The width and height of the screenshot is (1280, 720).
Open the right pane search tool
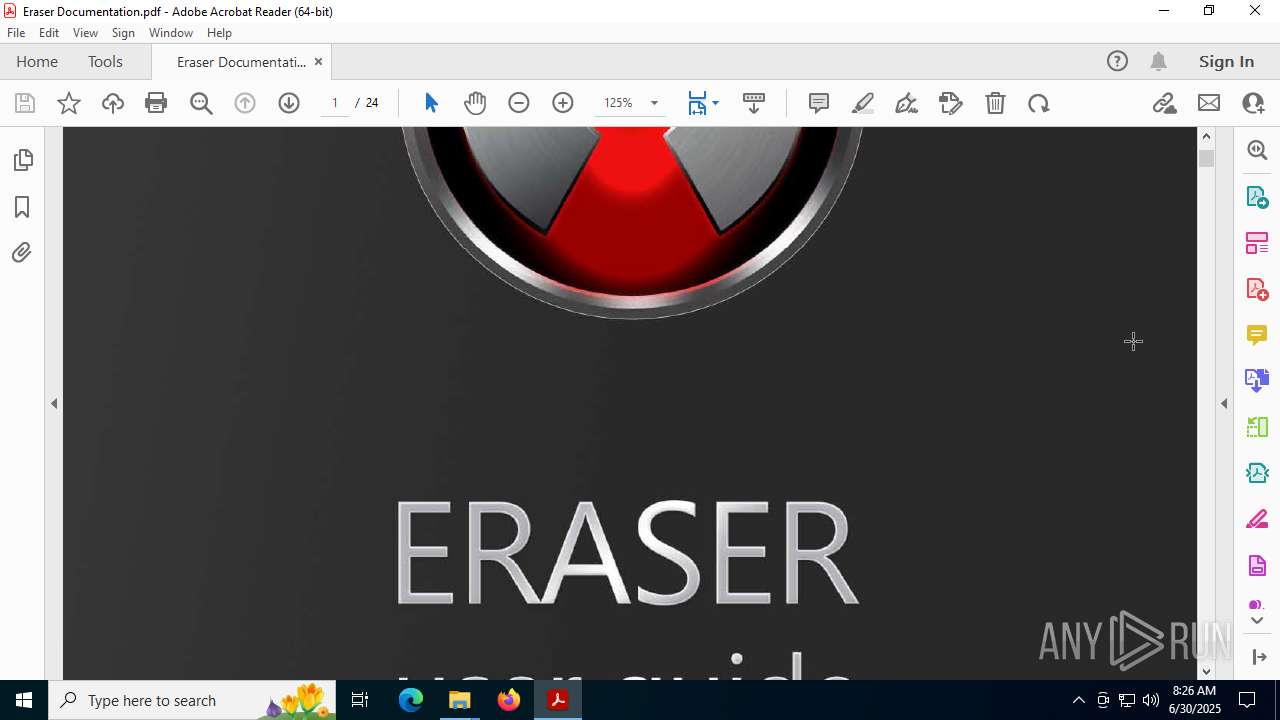click(1257, 150)
